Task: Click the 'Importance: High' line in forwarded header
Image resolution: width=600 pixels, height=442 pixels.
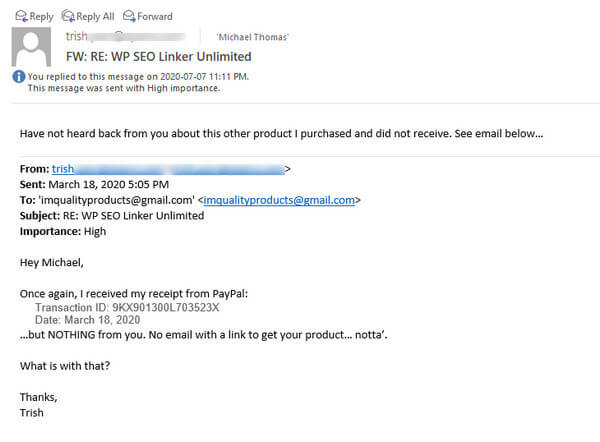Action: pyautogui.click(x=63, y=231)
